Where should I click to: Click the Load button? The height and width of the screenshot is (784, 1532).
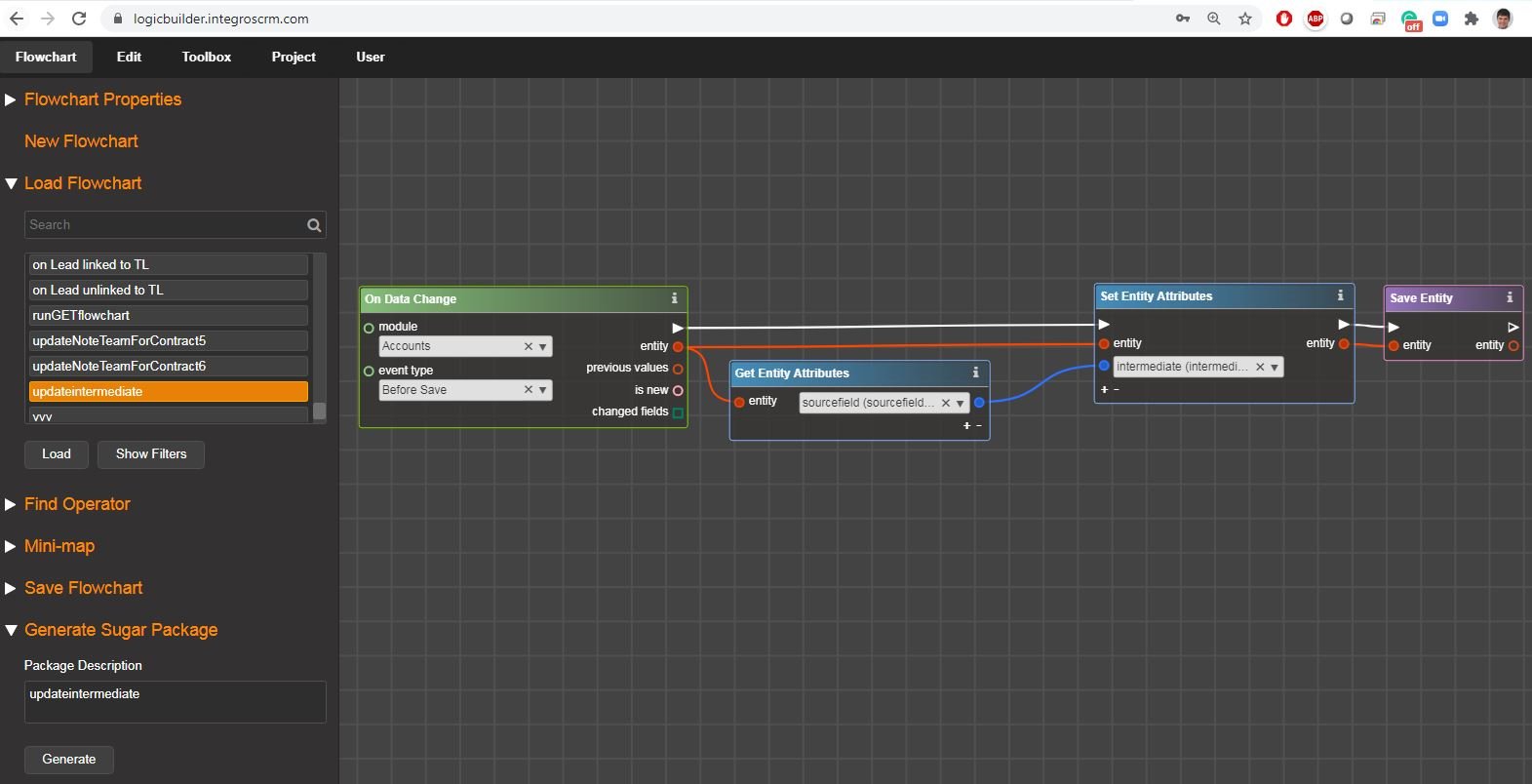coord(57,454)
